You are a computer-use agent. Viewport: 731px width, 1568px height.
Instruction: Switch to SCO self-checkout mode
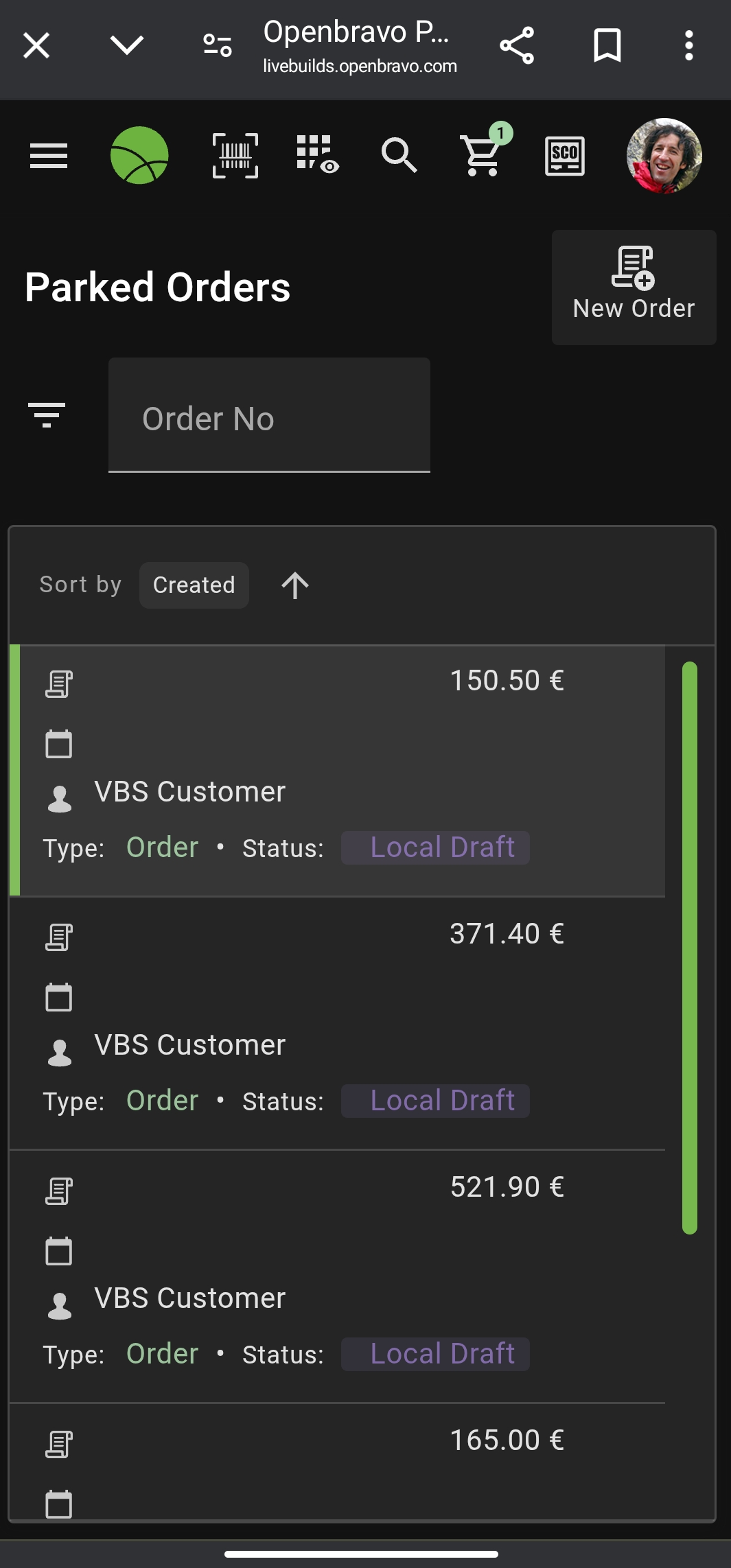click(x=564, y=156)
